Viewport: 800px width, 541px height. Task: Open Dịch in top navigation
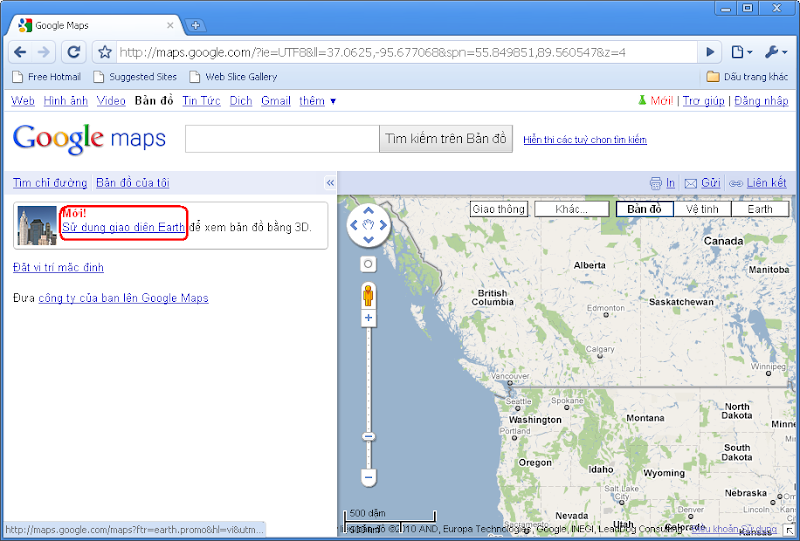pyautogui.click(x=241, y=101)
